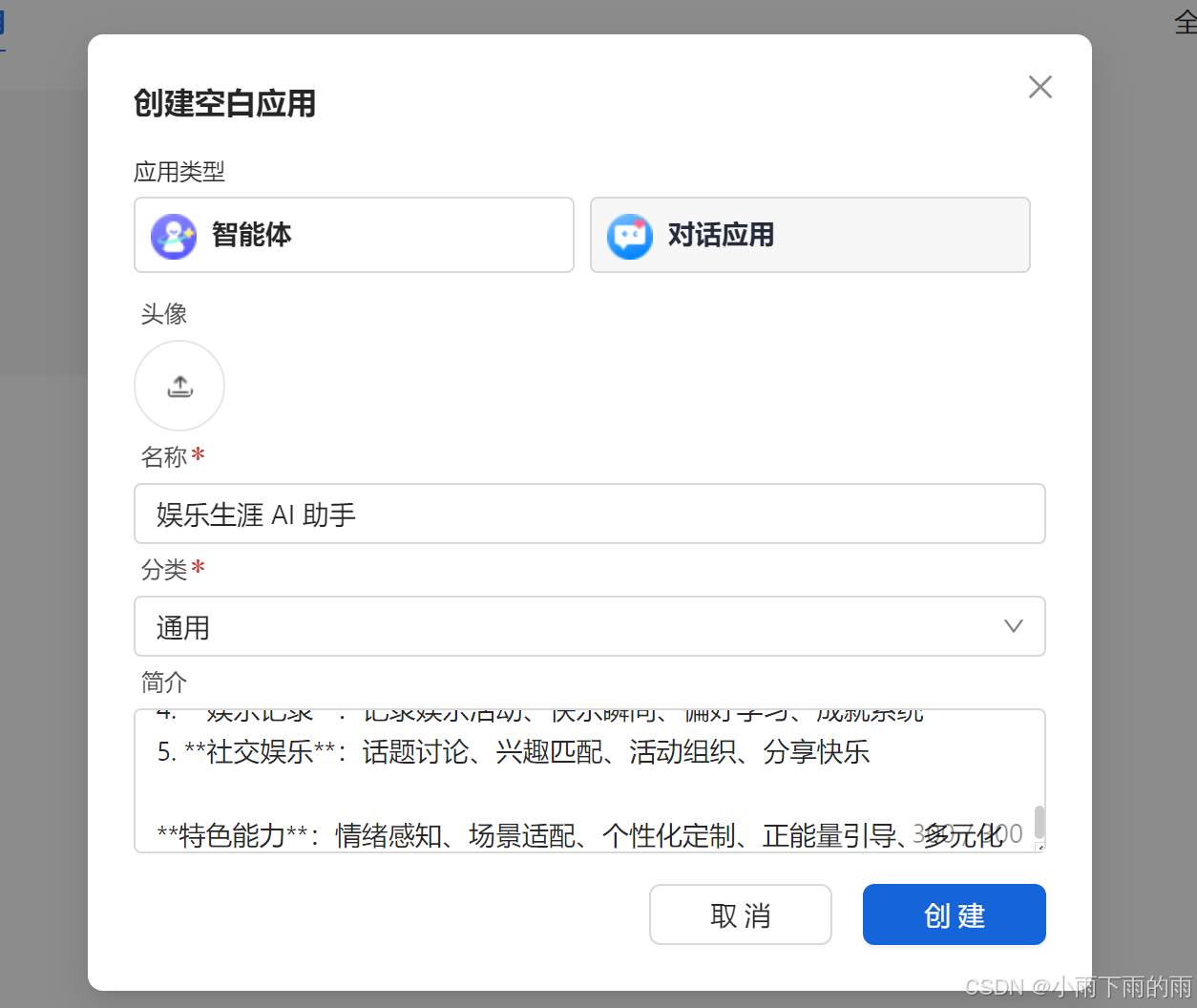Select the 智能体 application type icon
The height and width of the screenshot is (1008, 1197).
[x=174, y=235]
